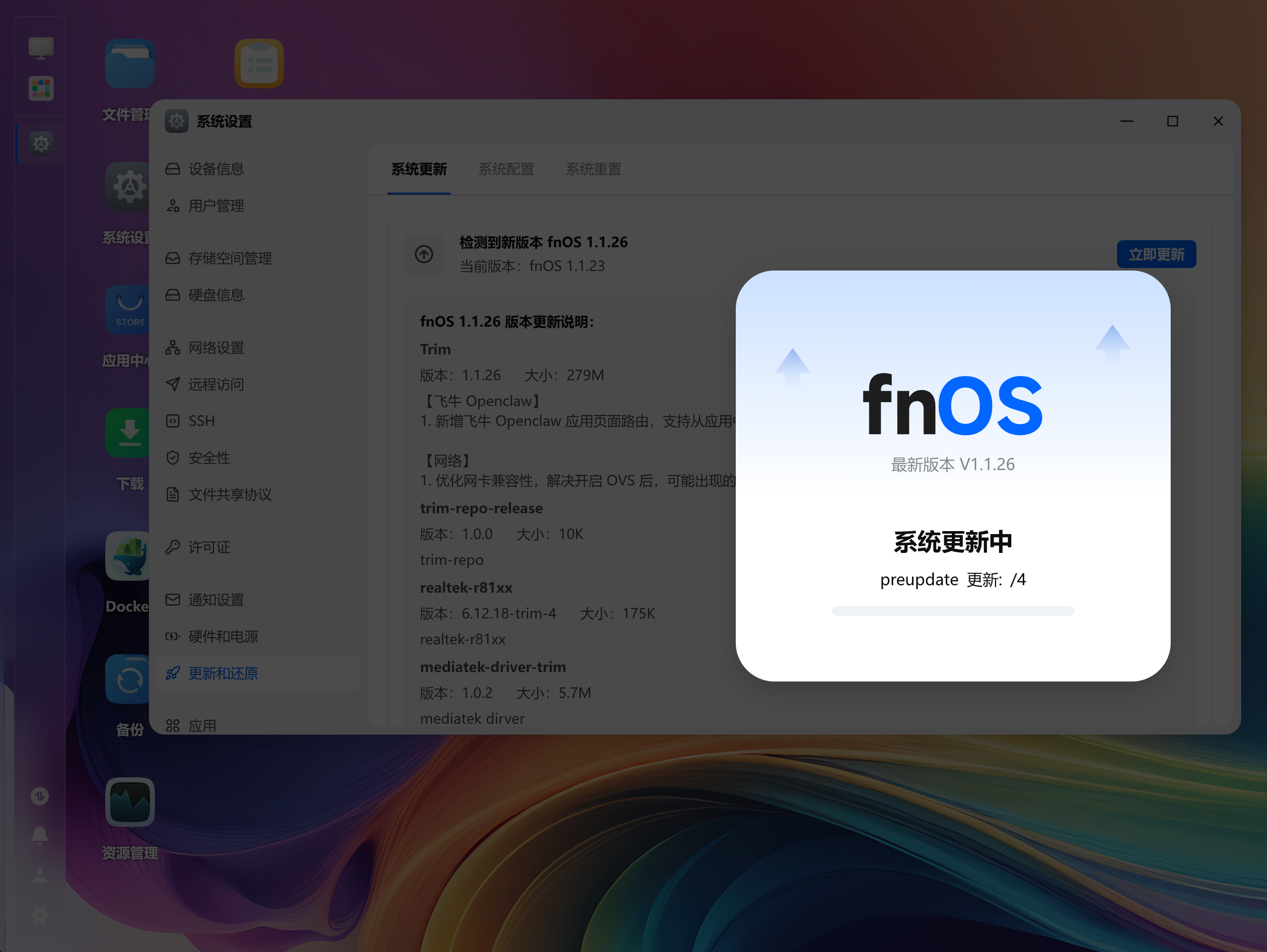Viewport: 1267px width, 952px height.
Task: Click the update progress bar in dialog
Action: pyautogui.click(x=953, y=611)
